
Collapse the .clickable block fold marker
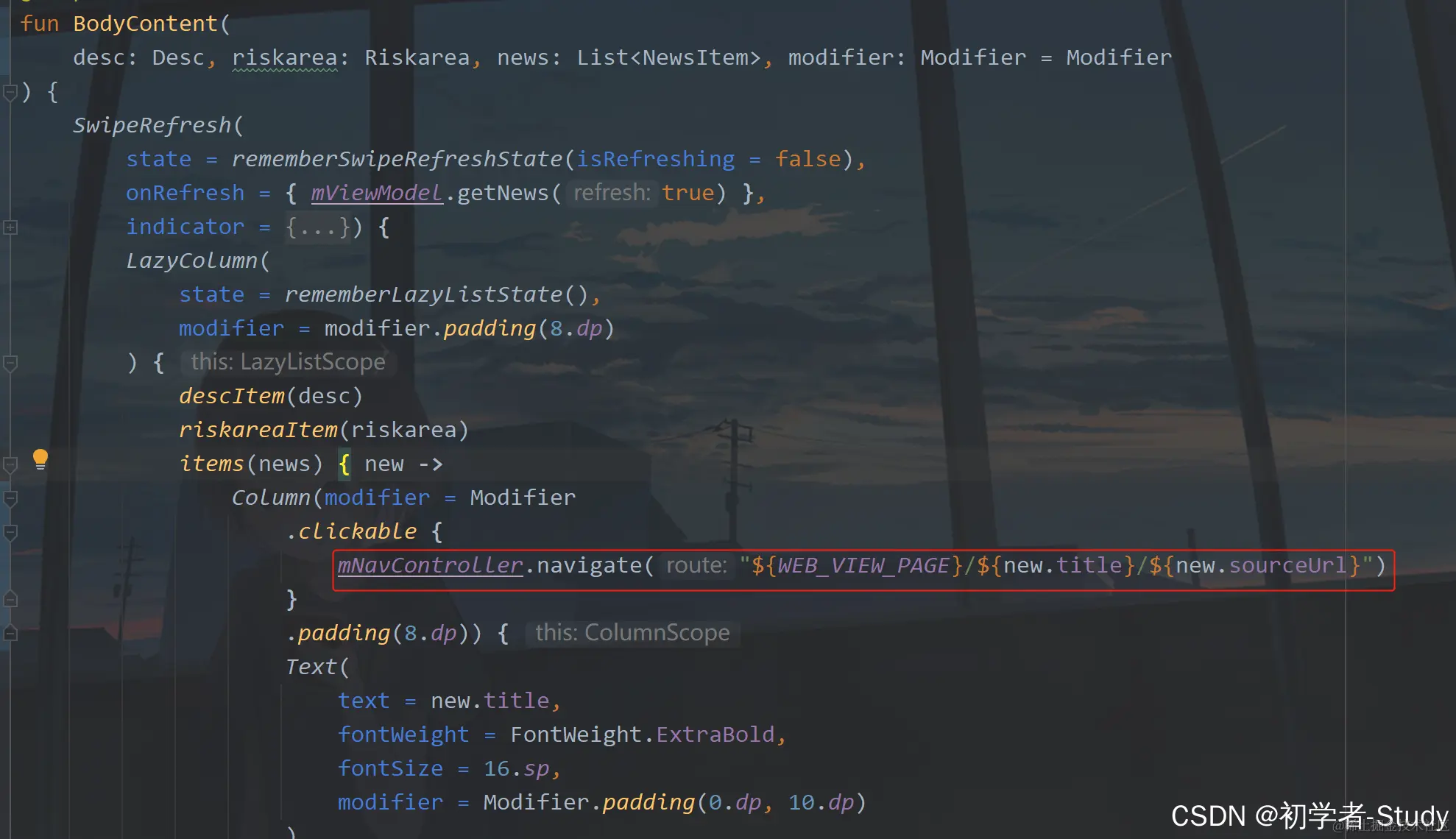pyautogui.click(x=10, y=532)
